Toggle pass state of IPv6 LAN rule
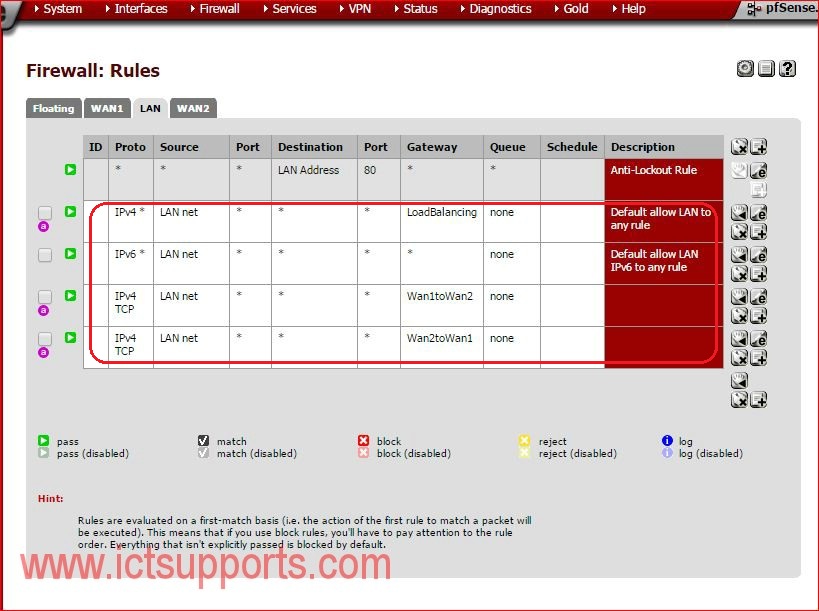 pyautogui.click(x=71, y=253)
